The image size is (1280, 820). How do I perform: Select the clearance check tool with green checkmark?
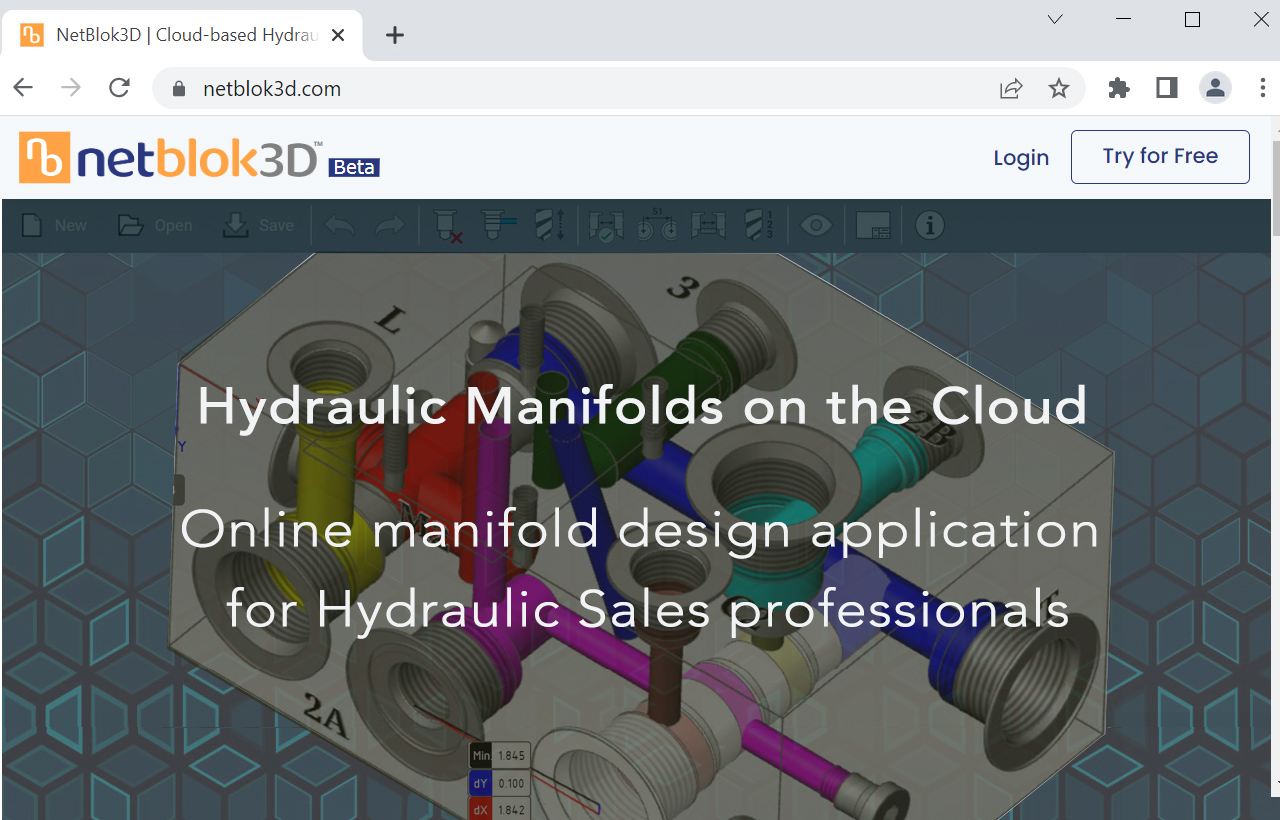pos(606,226)
